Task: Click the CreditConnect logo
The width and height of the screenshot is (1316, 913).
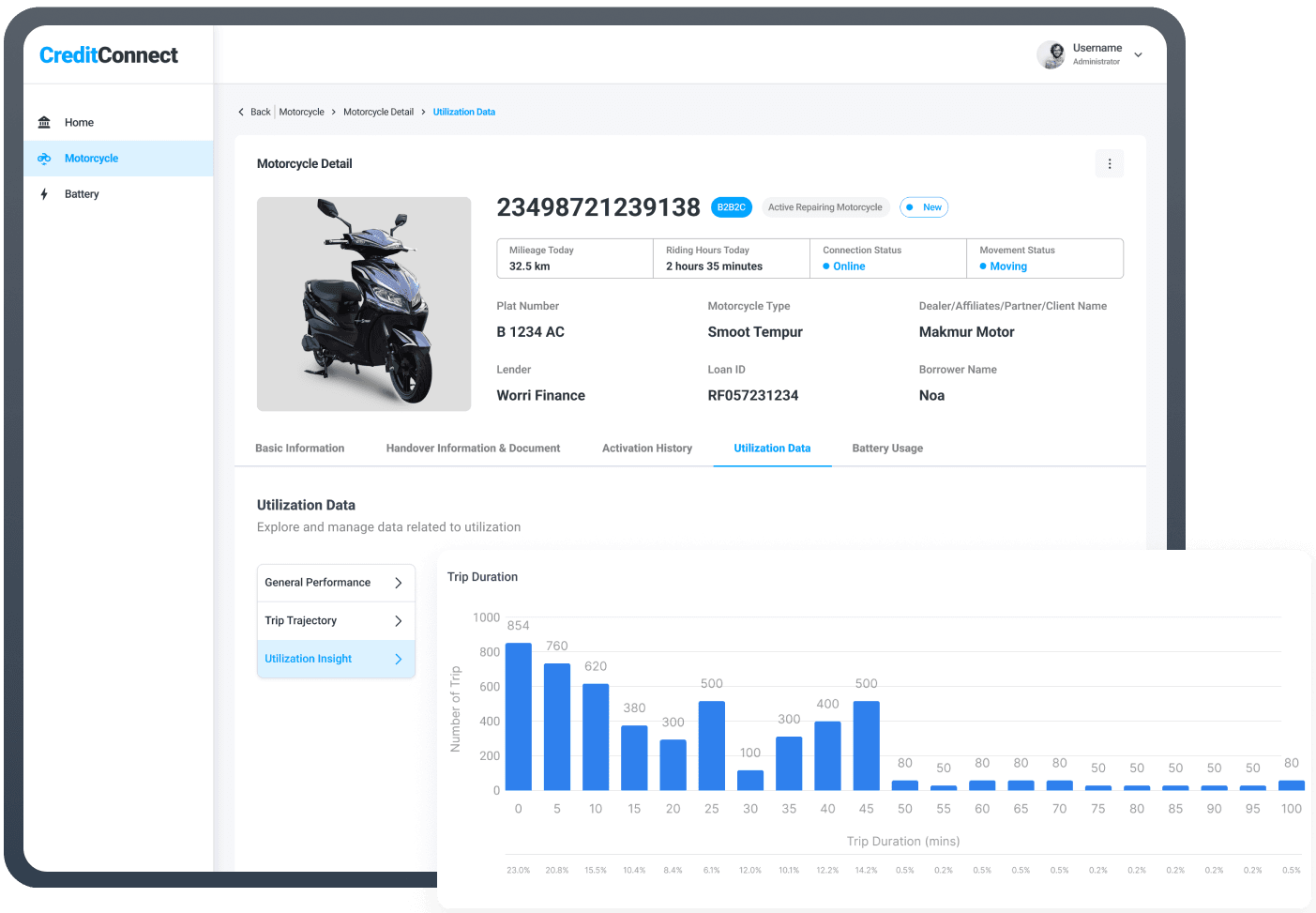Action: tap(109, 55)
